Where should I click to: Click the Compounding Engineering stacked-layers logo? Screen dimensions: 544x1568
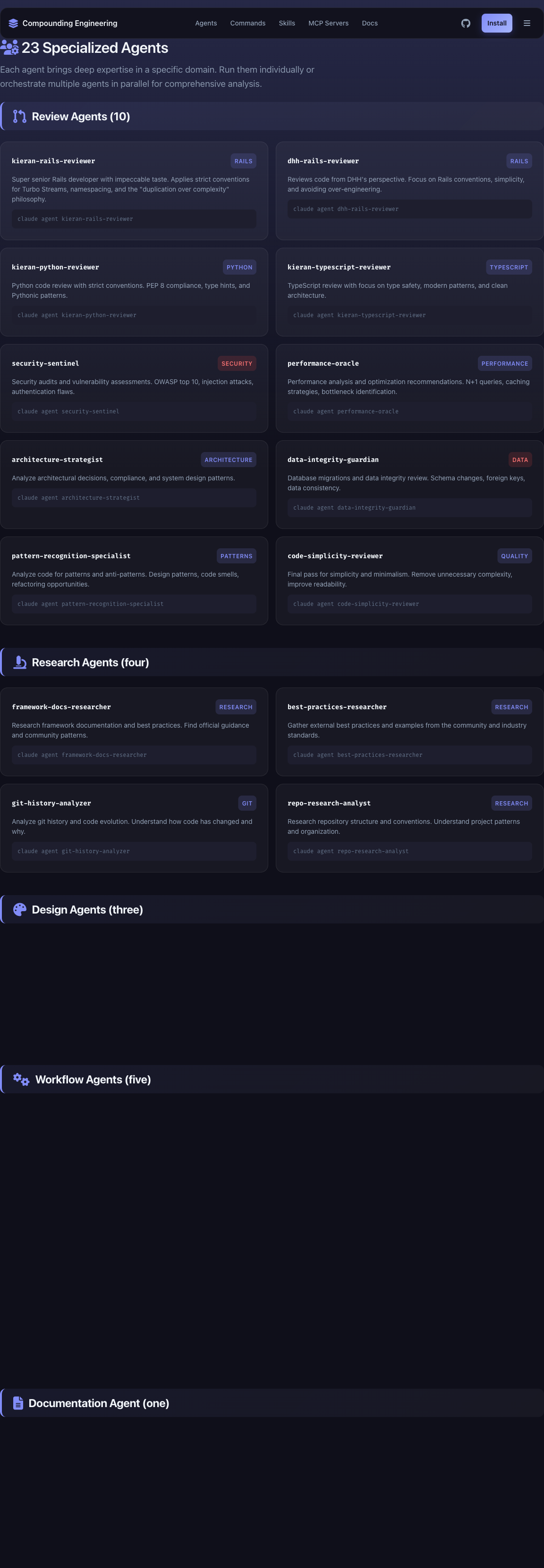click(x=13, y=23)
